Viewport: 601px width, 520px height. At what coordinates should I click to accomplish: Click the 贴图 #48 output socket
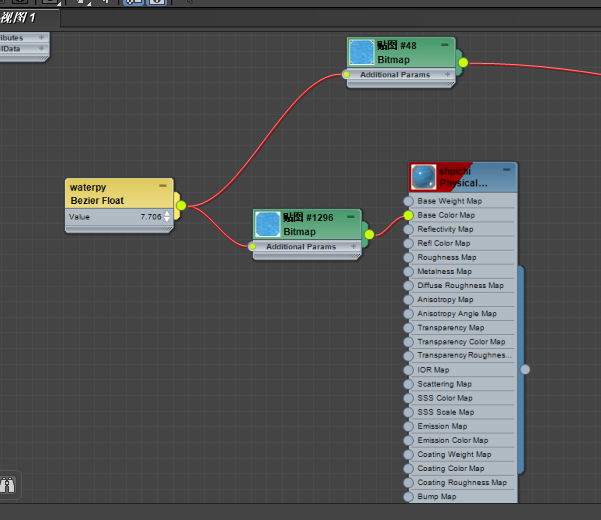[463, 62]
